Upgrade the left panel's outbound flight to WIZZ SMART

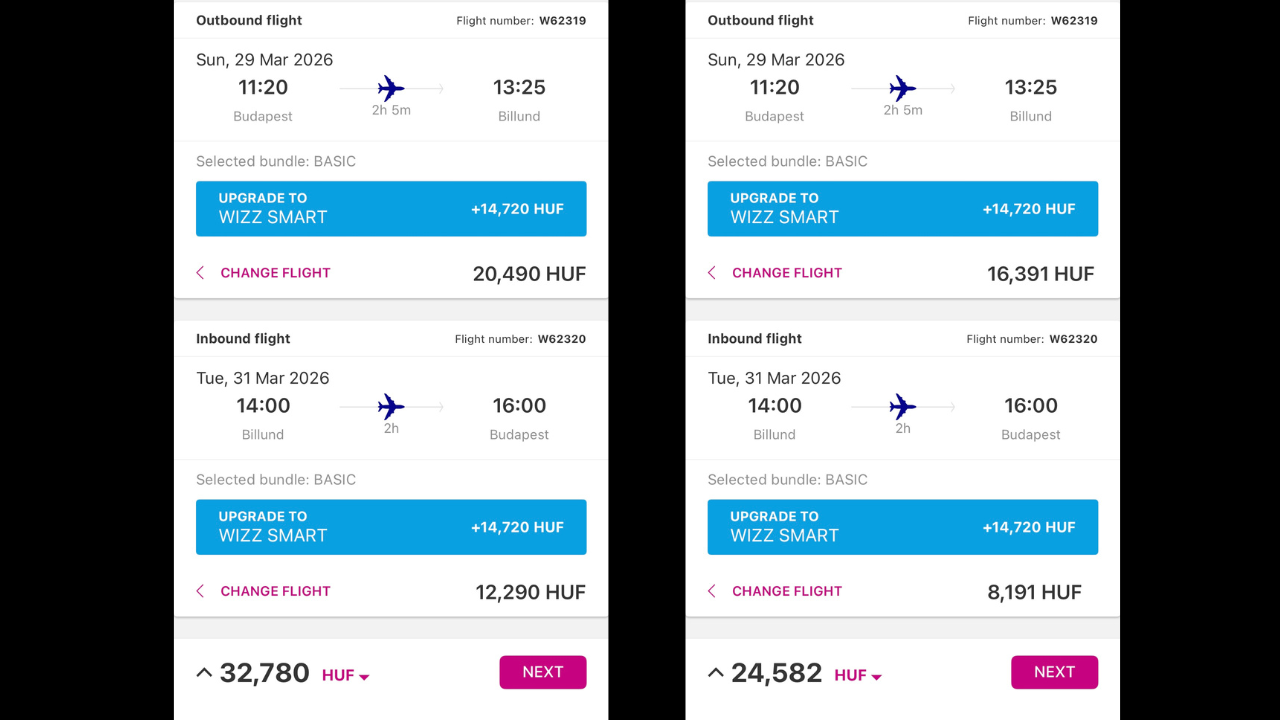coord(391,209)
